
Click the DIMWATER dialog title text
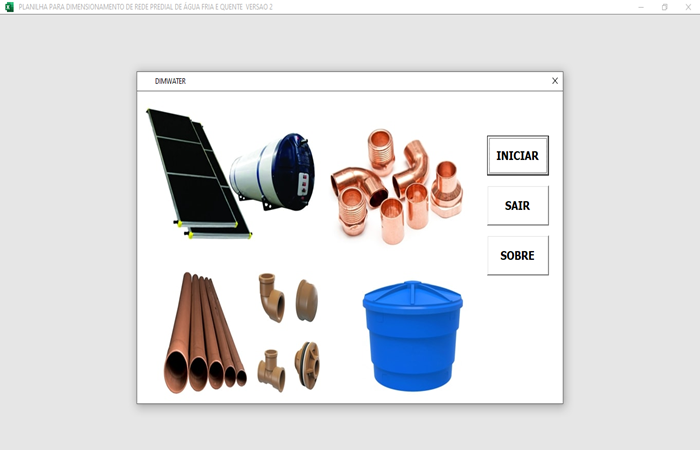point(170,81)
